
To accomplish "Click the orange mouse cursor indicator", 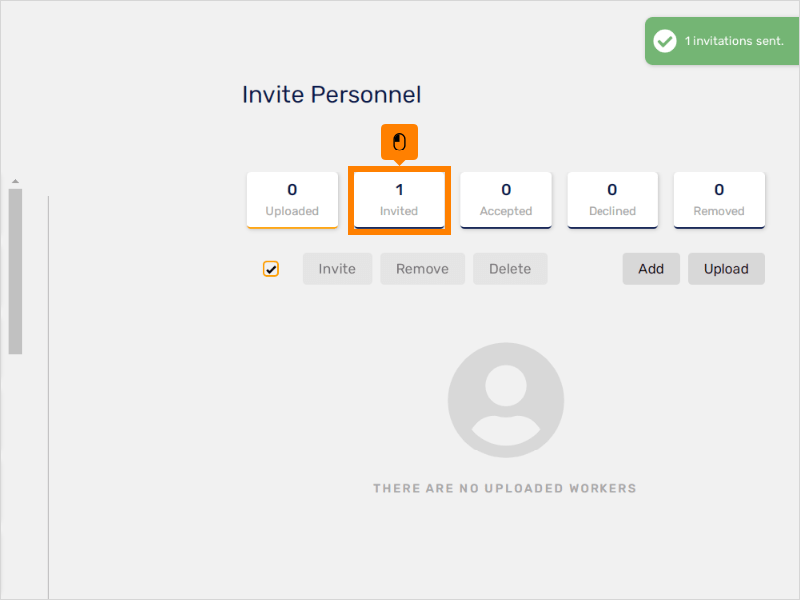I will tap(398, 142).
